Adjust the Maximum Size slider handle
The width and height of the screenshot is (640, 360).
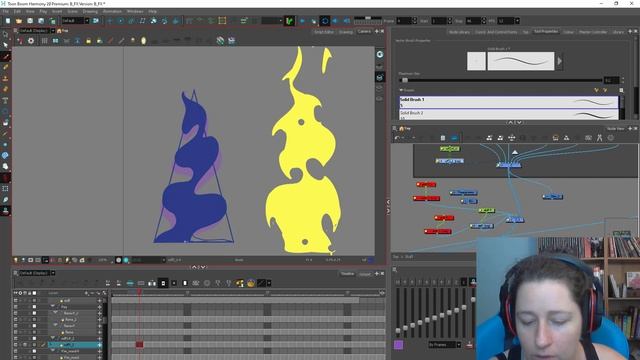(404, 80)
